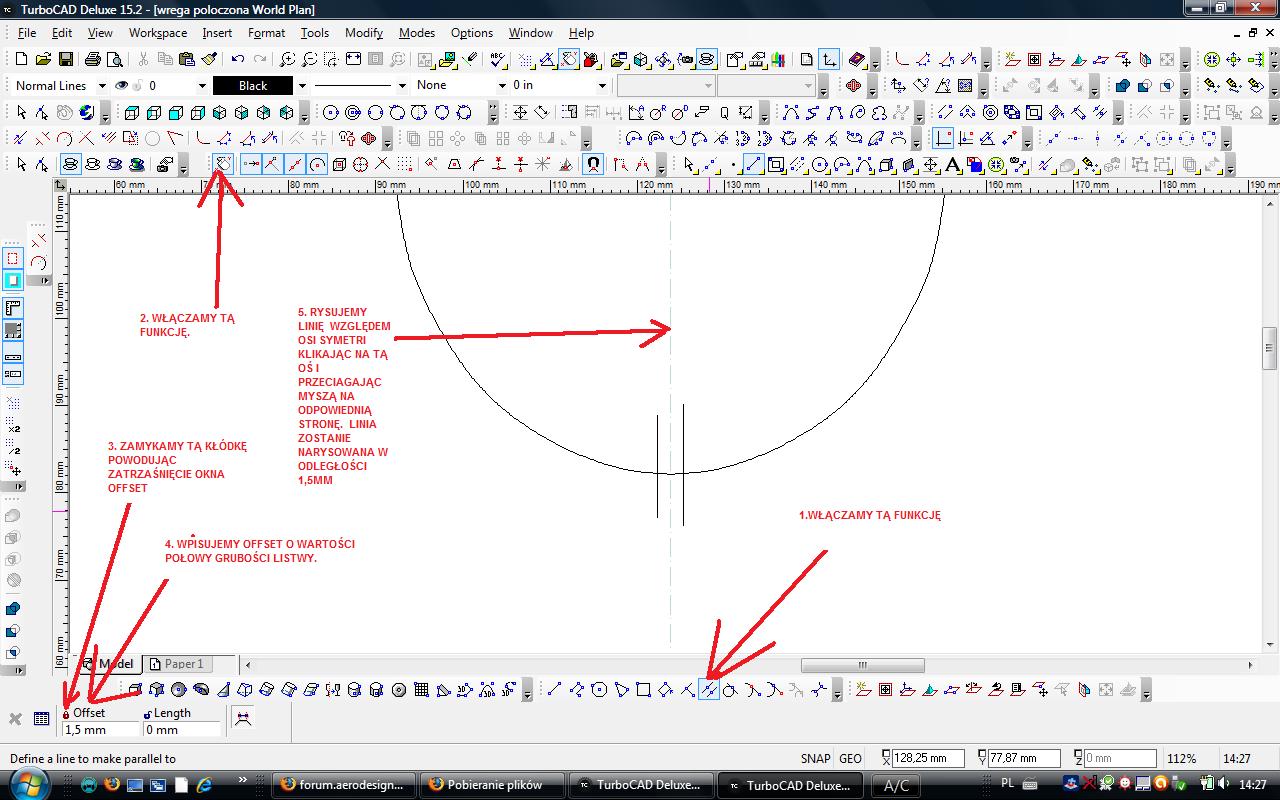Expand the Black color dropdown

[302, 86]
